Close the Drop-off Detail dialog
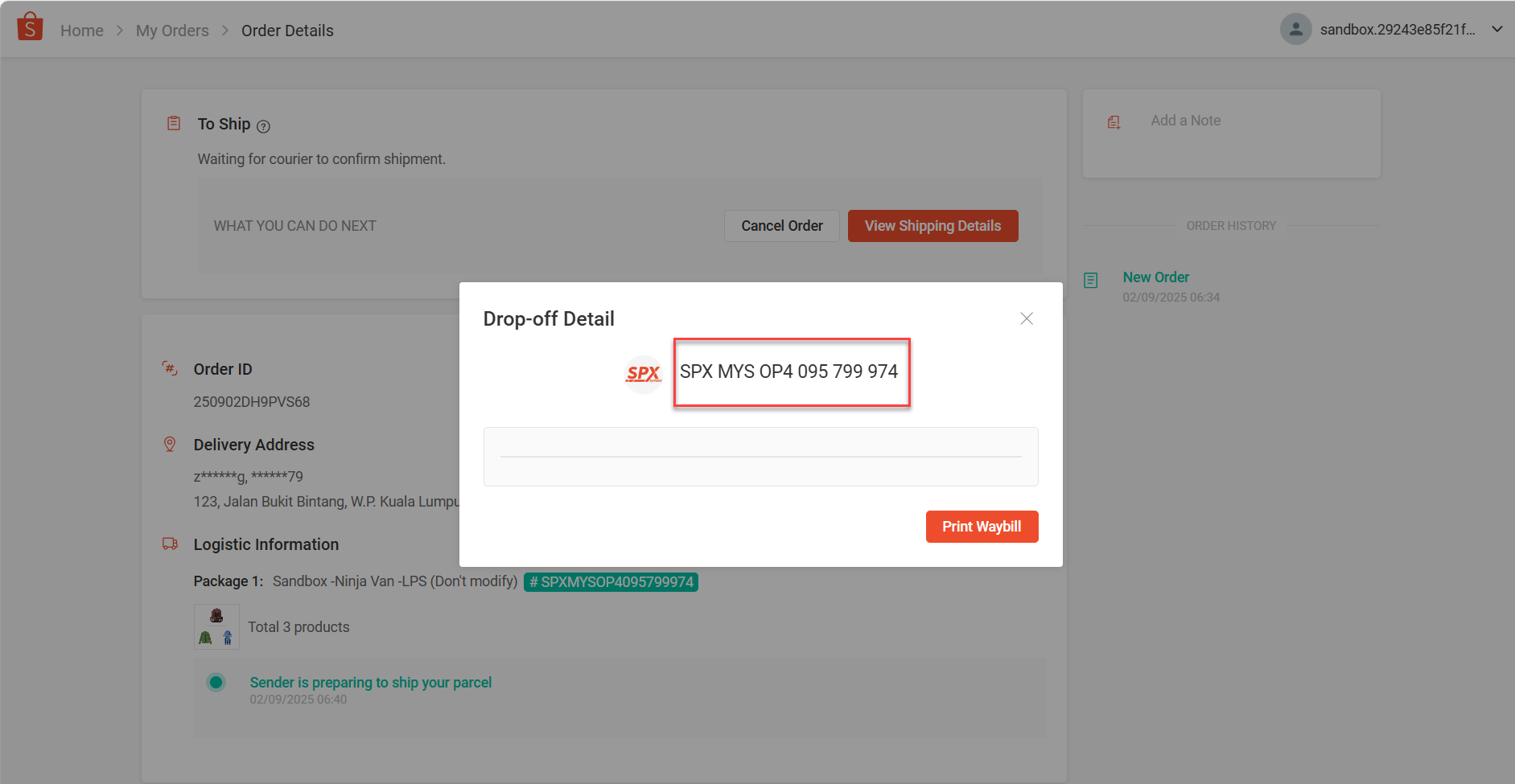Image resolution: width=1515 pixels, height=784 pixels. (1027, 318)
